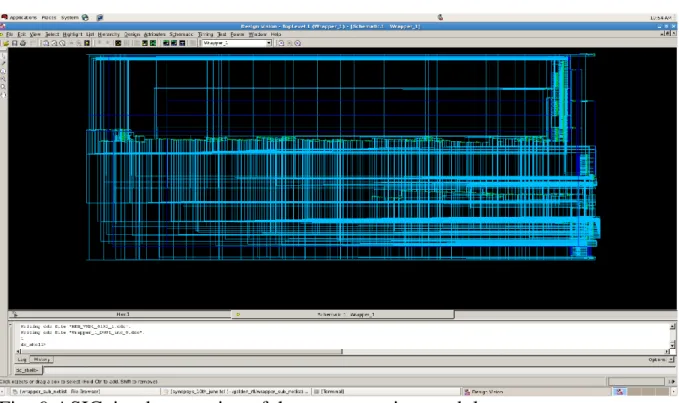Open the Power menu
The image size is (679, 403).
tap(237, 34)
